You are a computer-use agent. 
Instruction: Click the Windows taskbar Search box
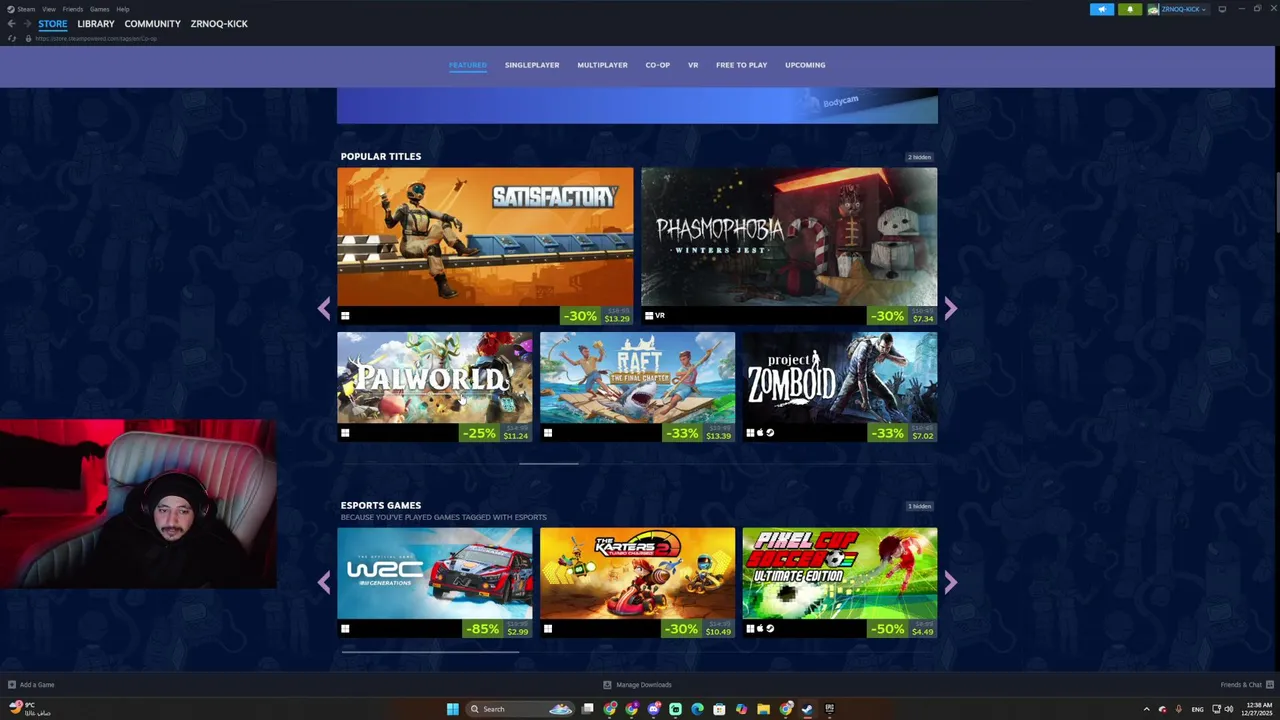click(x=521, y=709)
